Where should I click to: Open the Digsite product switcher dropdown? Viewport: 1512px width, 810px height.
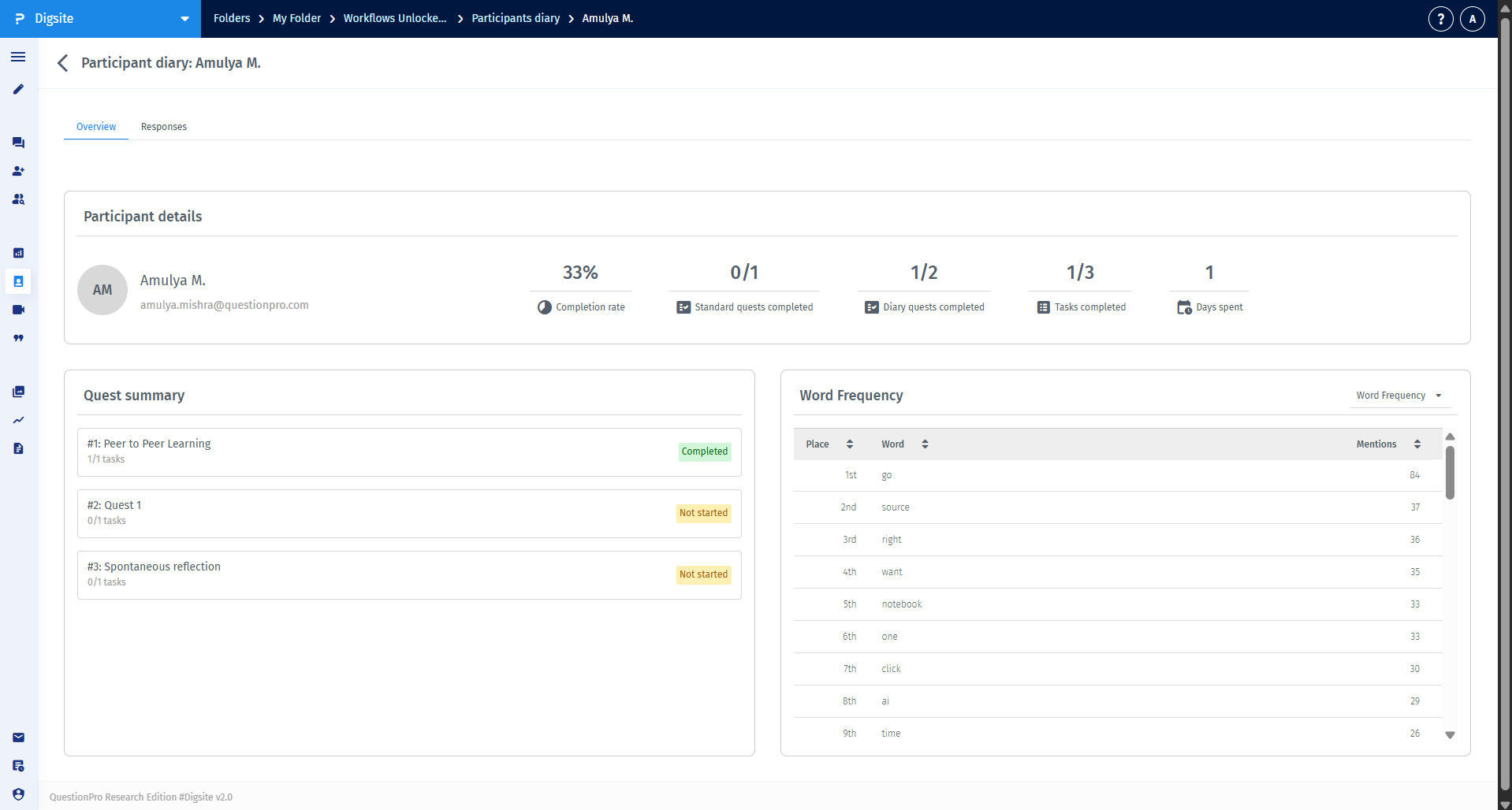tap(184, 19)
